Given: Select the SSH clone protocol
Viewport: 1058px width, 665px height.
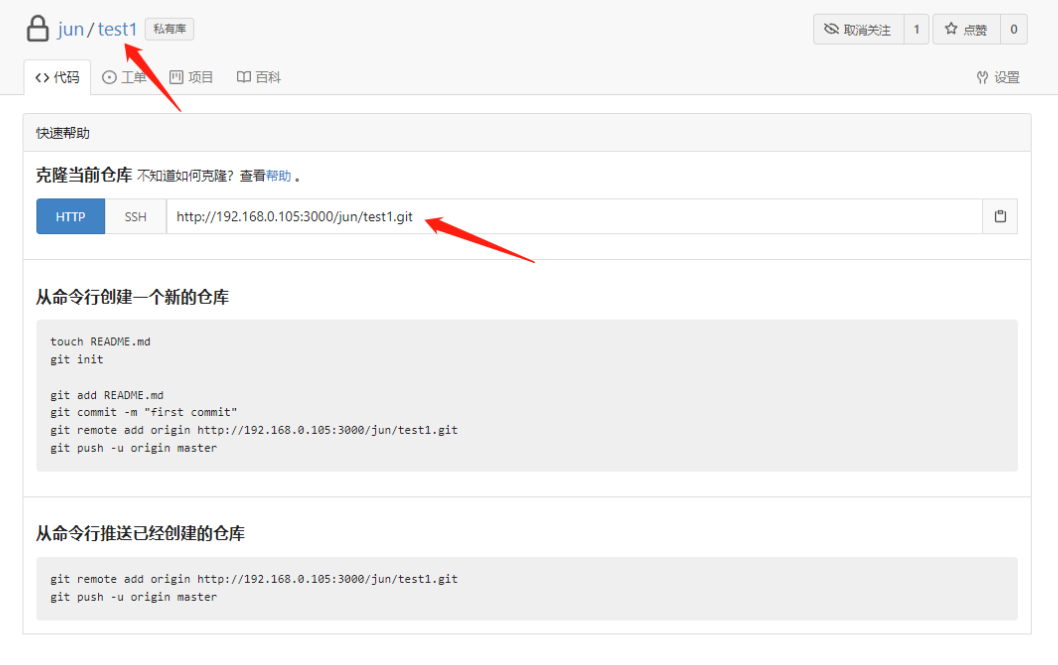Looking at the screenshot, I should point(136,216).
